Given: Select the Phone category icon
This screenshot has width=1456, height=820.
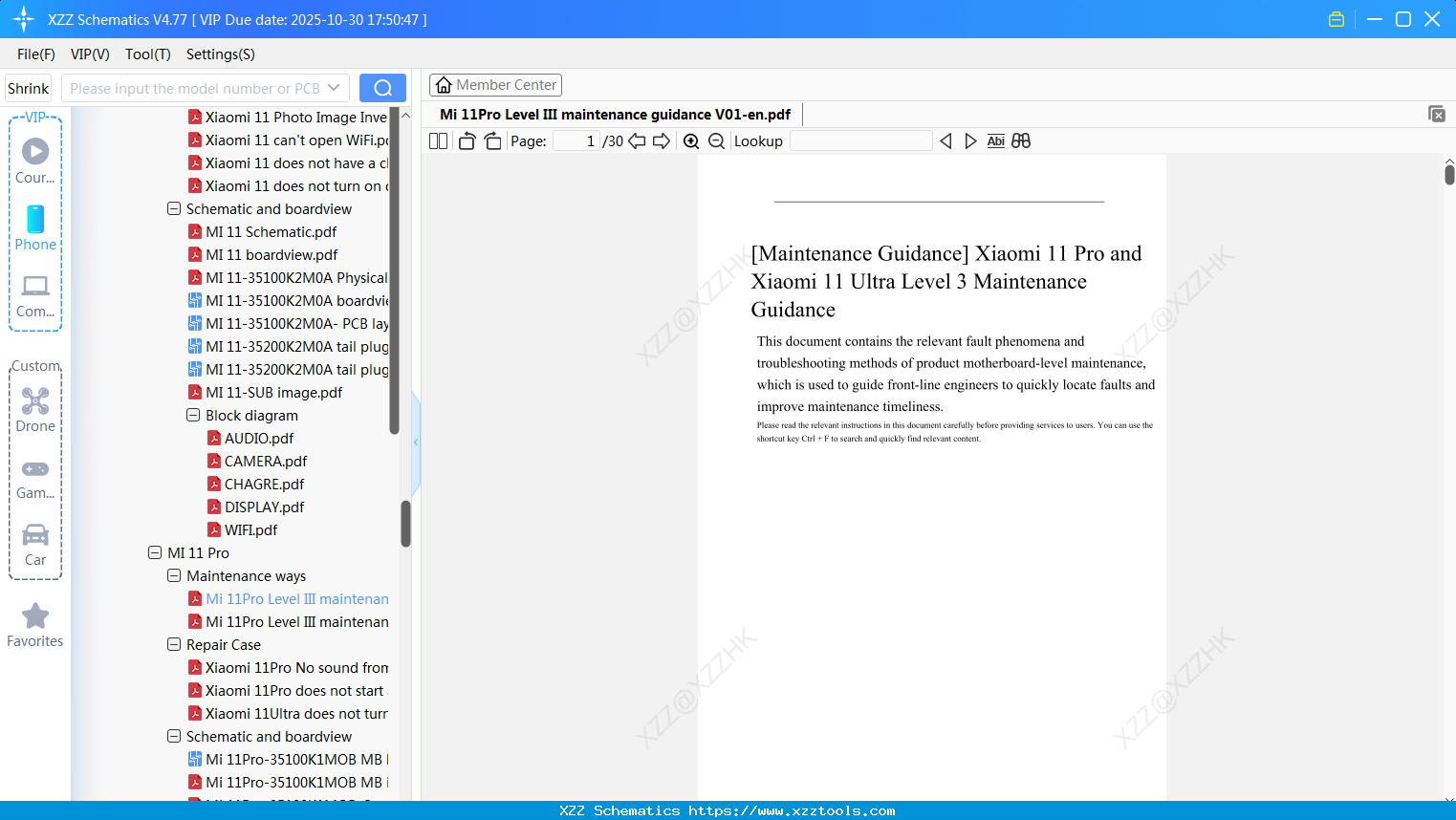Looking at the screenshot, I should click(35, 227).
